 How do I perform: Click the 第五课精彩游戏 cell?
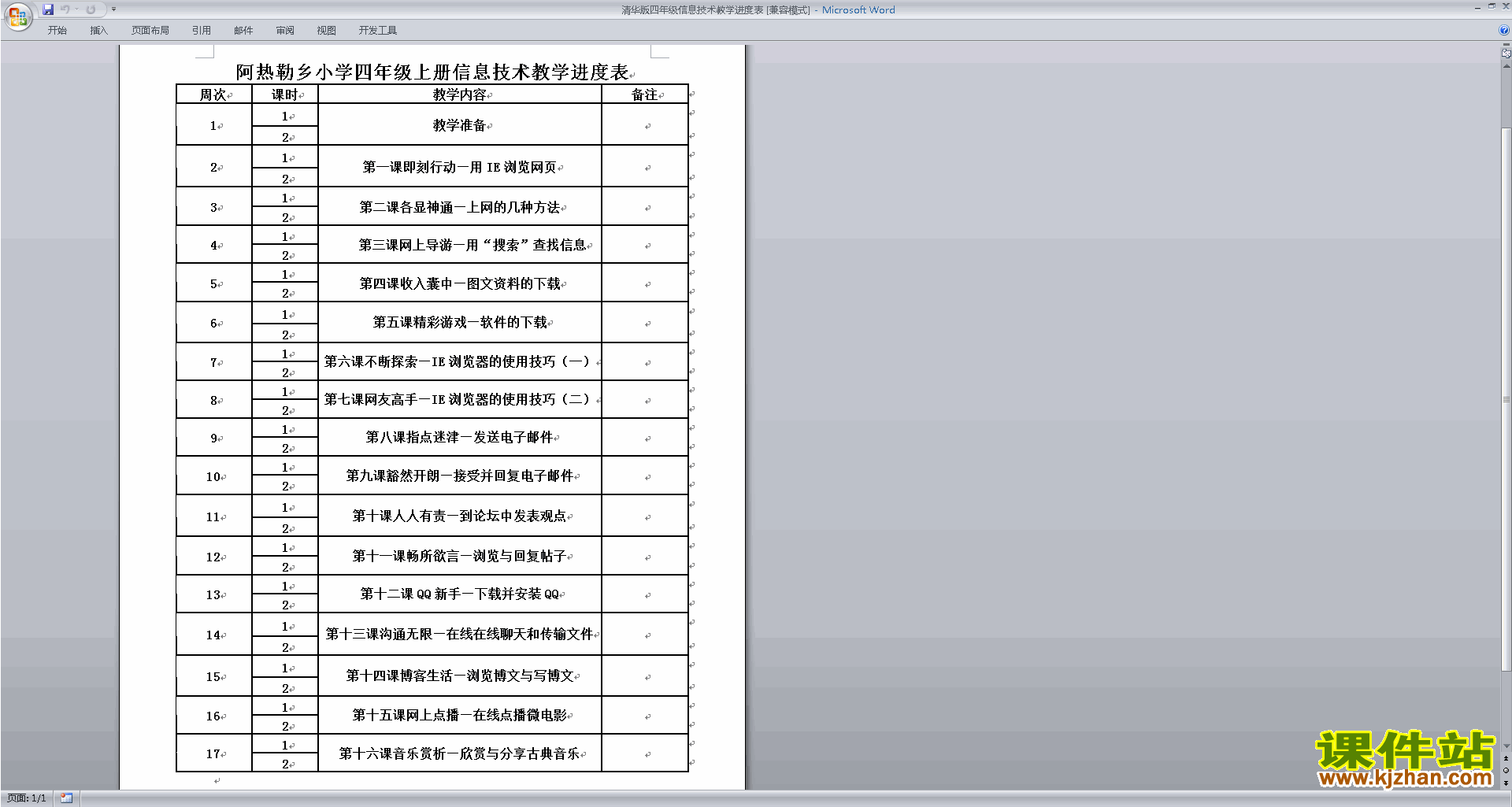[460, 322]
